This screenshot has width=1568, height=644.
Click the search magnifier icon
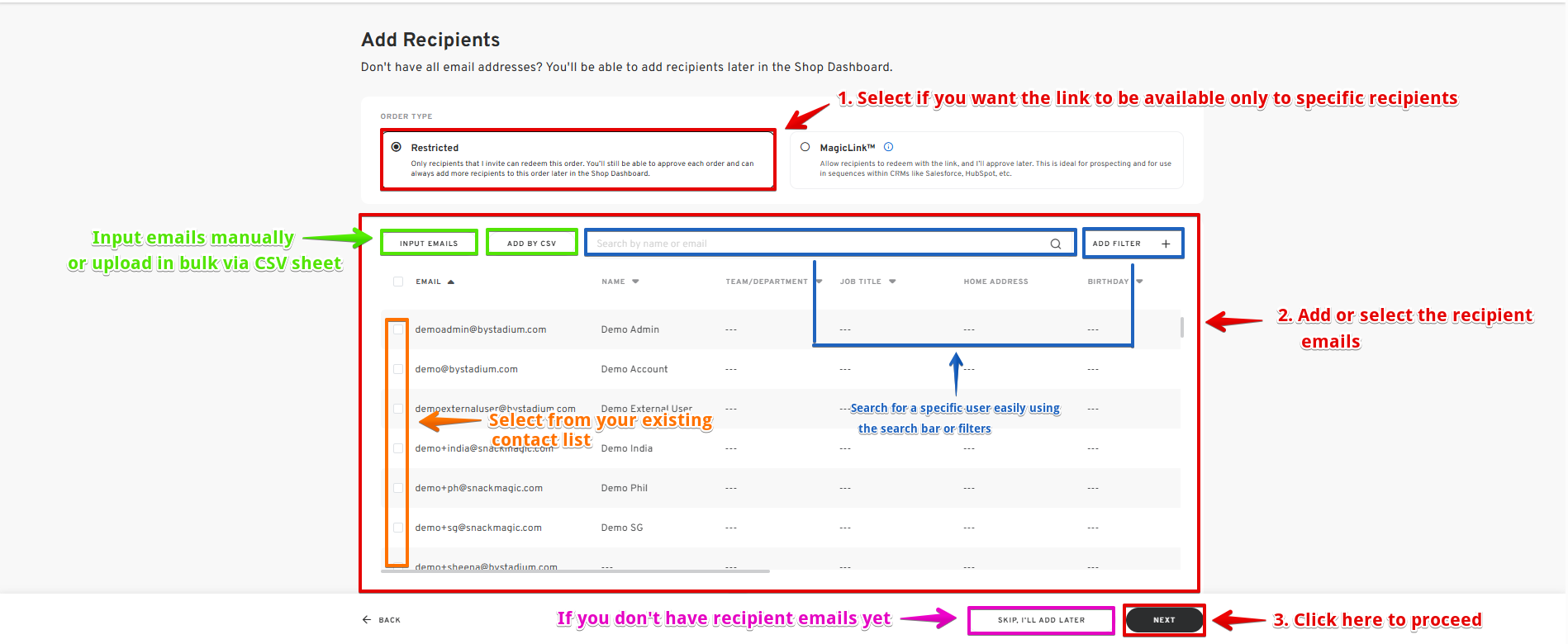(x=1055, y=244)
